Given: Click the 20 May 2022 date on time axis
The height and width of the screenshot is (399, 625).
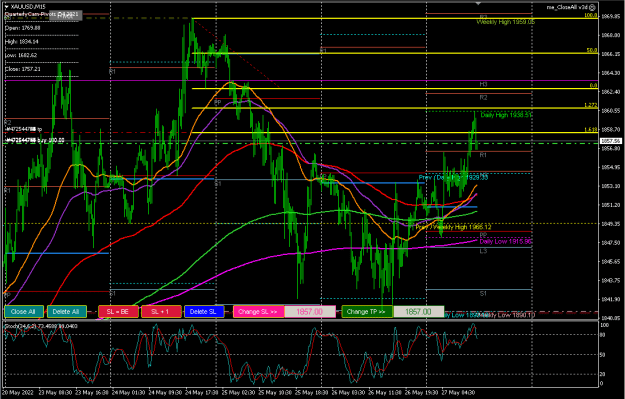Looking at the screenshot, I should tap(17, 392).
